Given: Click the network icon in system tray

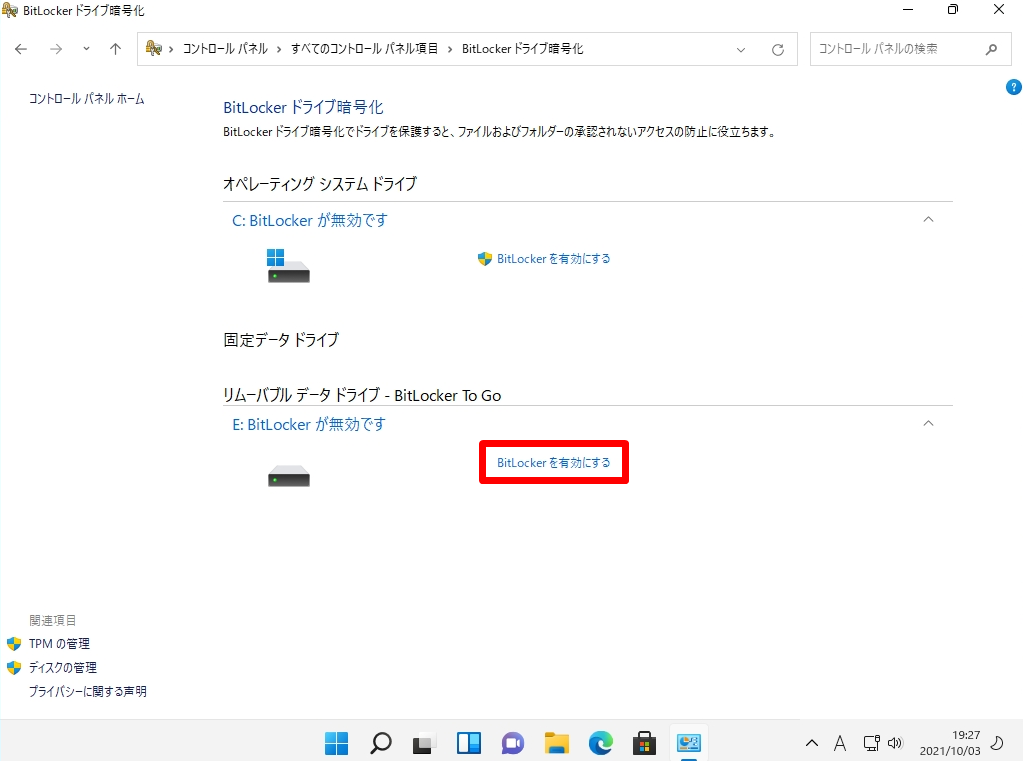Looking at the screenshot, I should click(x=871, y=743).
